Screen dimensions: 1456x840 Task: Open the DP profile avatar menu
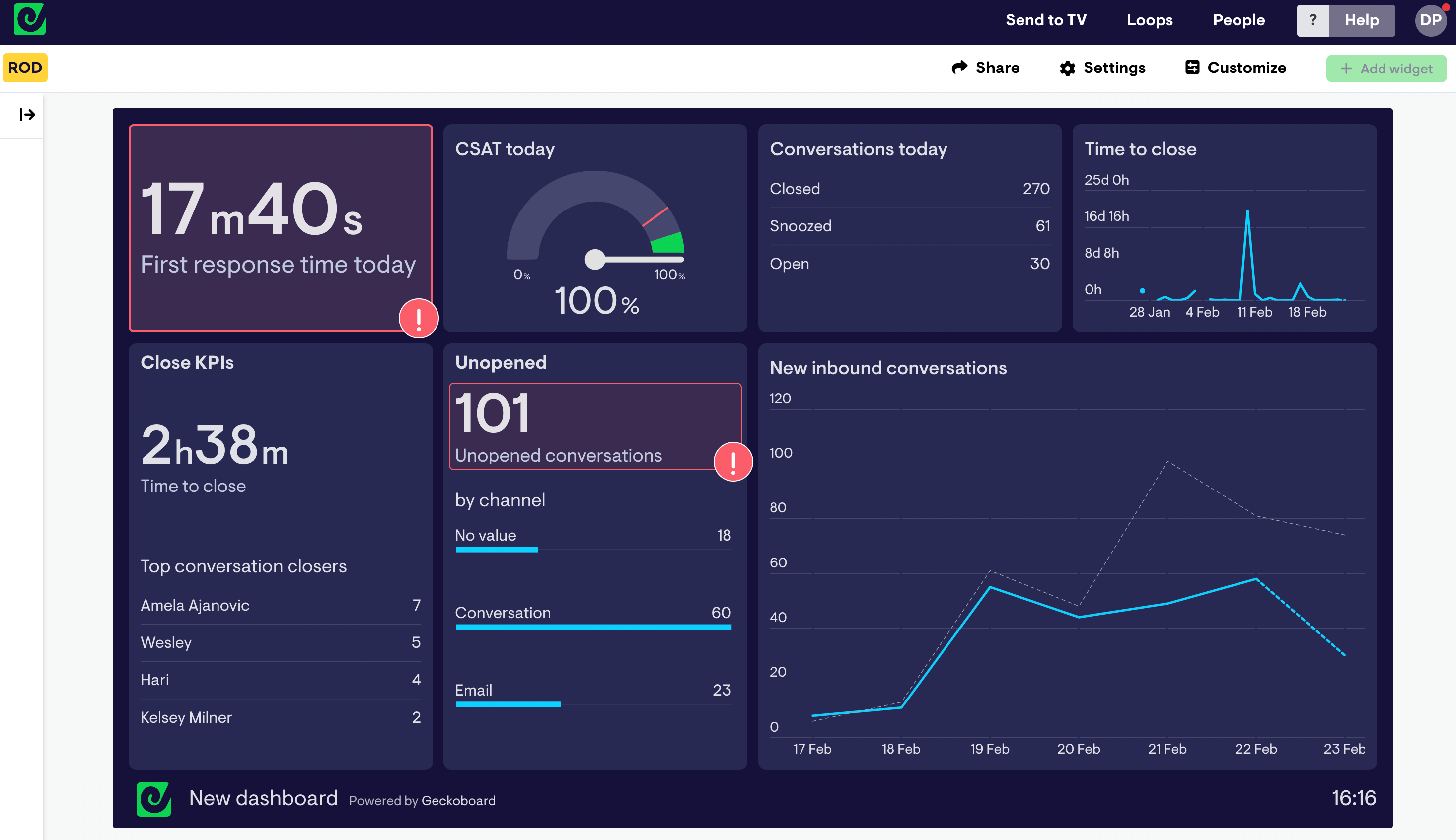point(1431,20)
